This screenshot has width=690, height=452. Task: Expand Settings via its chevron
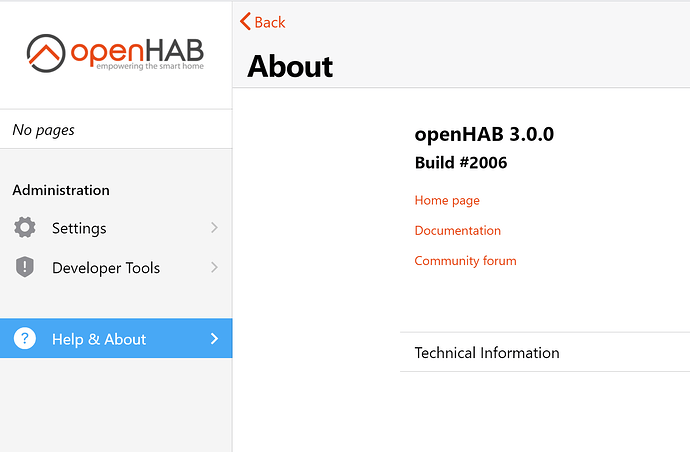tap(214, 228)
